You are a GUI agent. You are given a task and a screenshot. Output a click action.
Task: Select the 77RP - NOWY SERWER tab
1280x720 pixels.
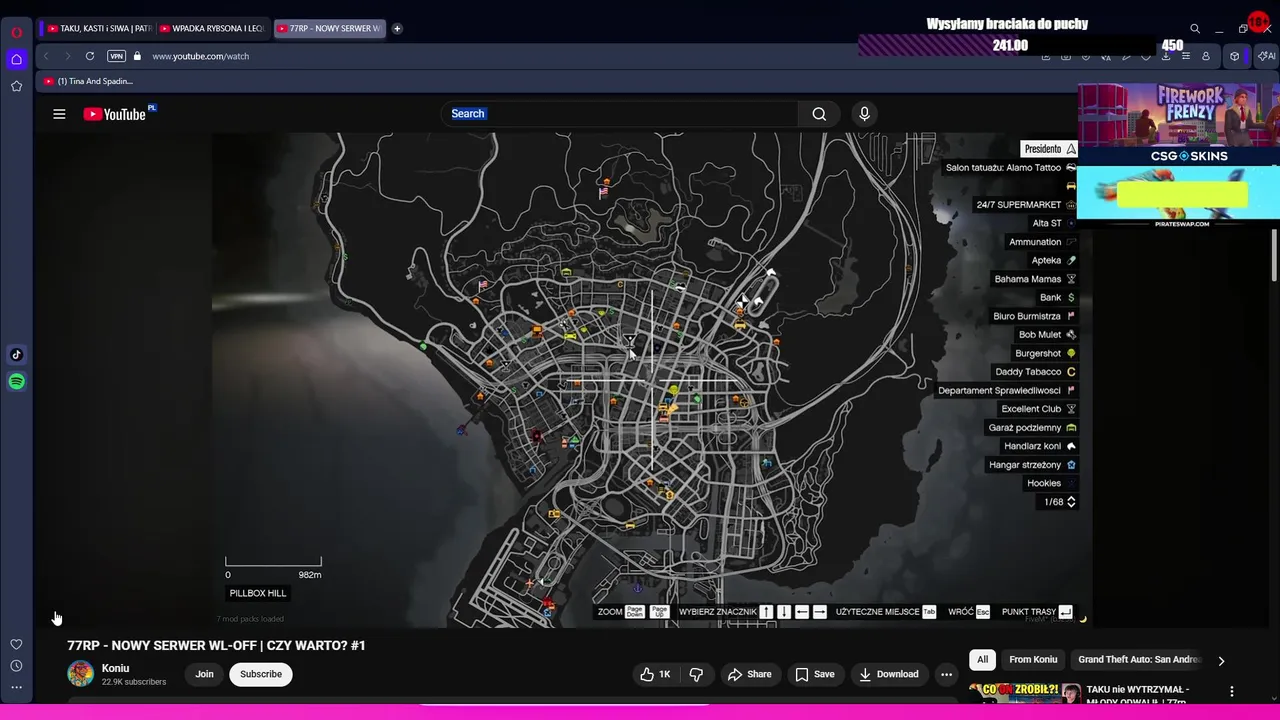[329, 28]
